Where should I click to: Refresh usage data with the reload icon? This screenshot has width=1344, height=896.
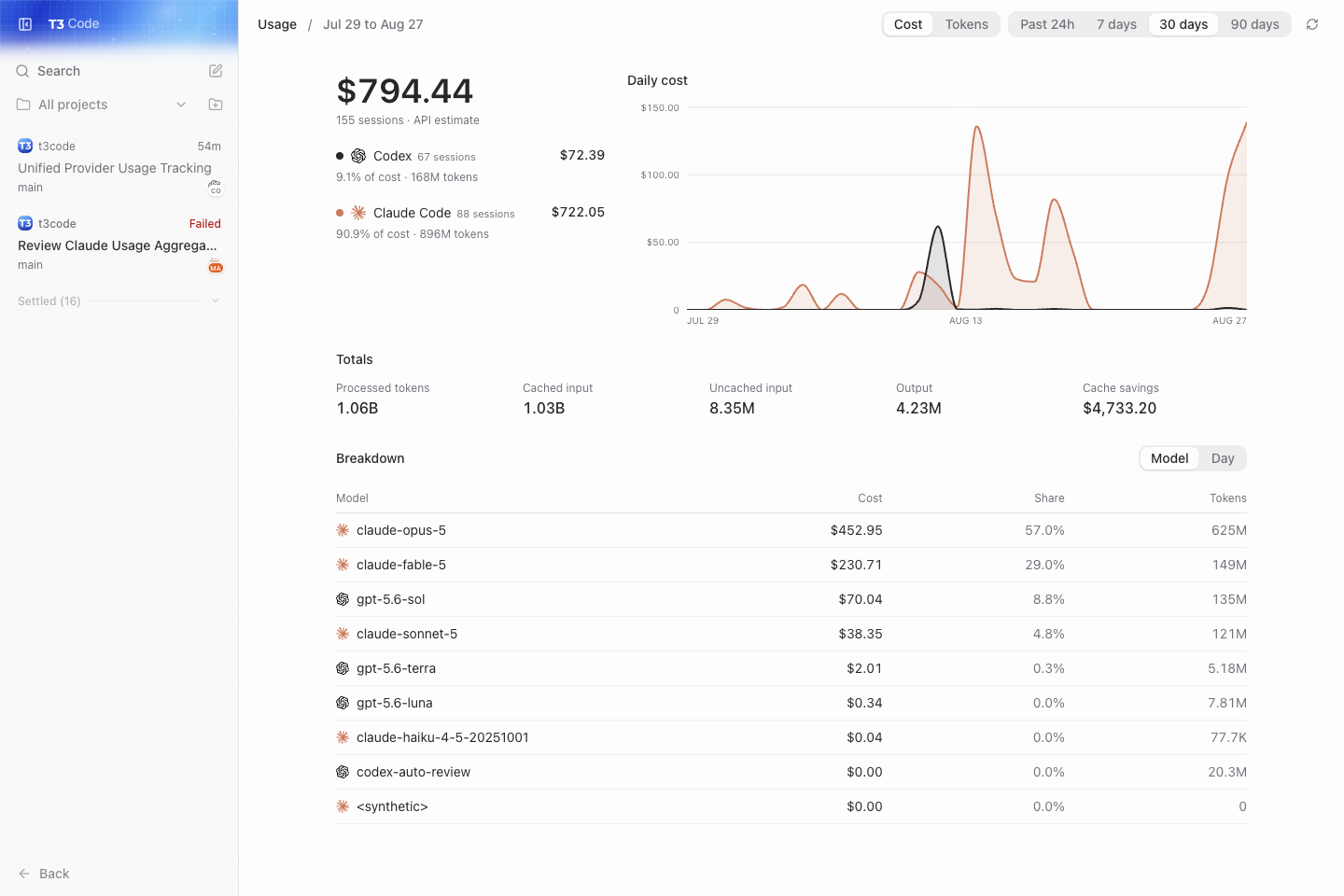click(1312, 24)
